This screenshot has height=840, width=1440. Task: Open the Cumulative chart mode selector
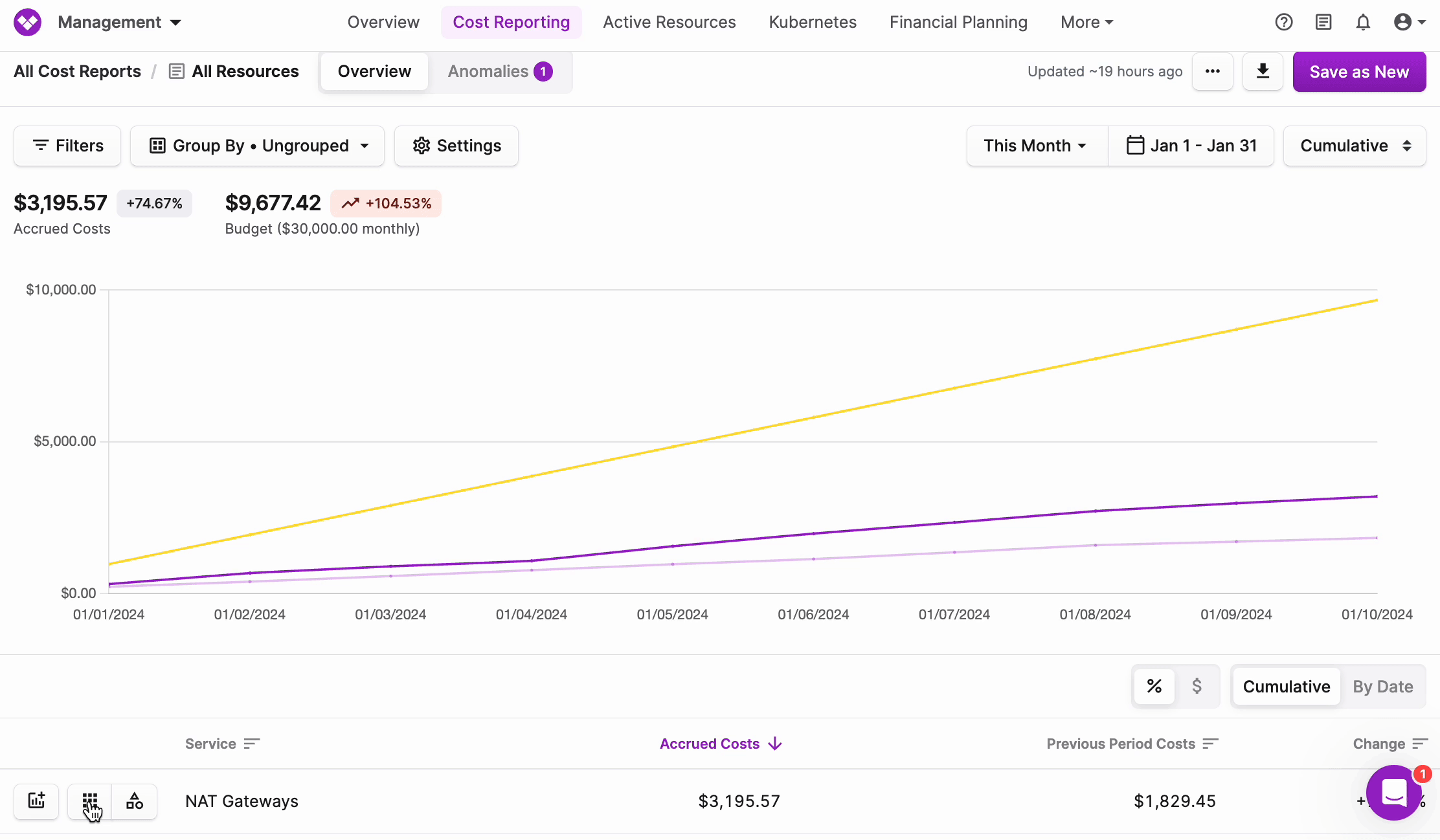coord(1355,146)
